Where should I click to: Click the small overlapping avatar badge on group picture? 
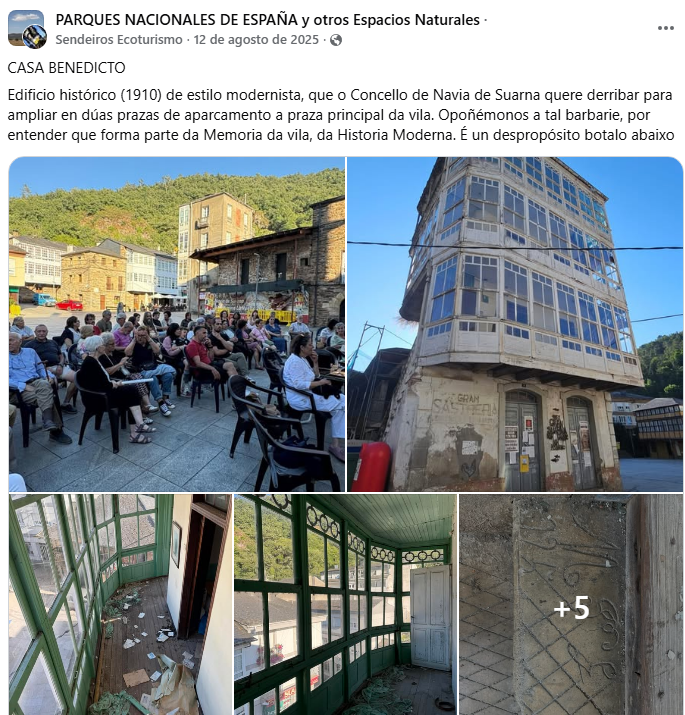click(x=35, y=36)
